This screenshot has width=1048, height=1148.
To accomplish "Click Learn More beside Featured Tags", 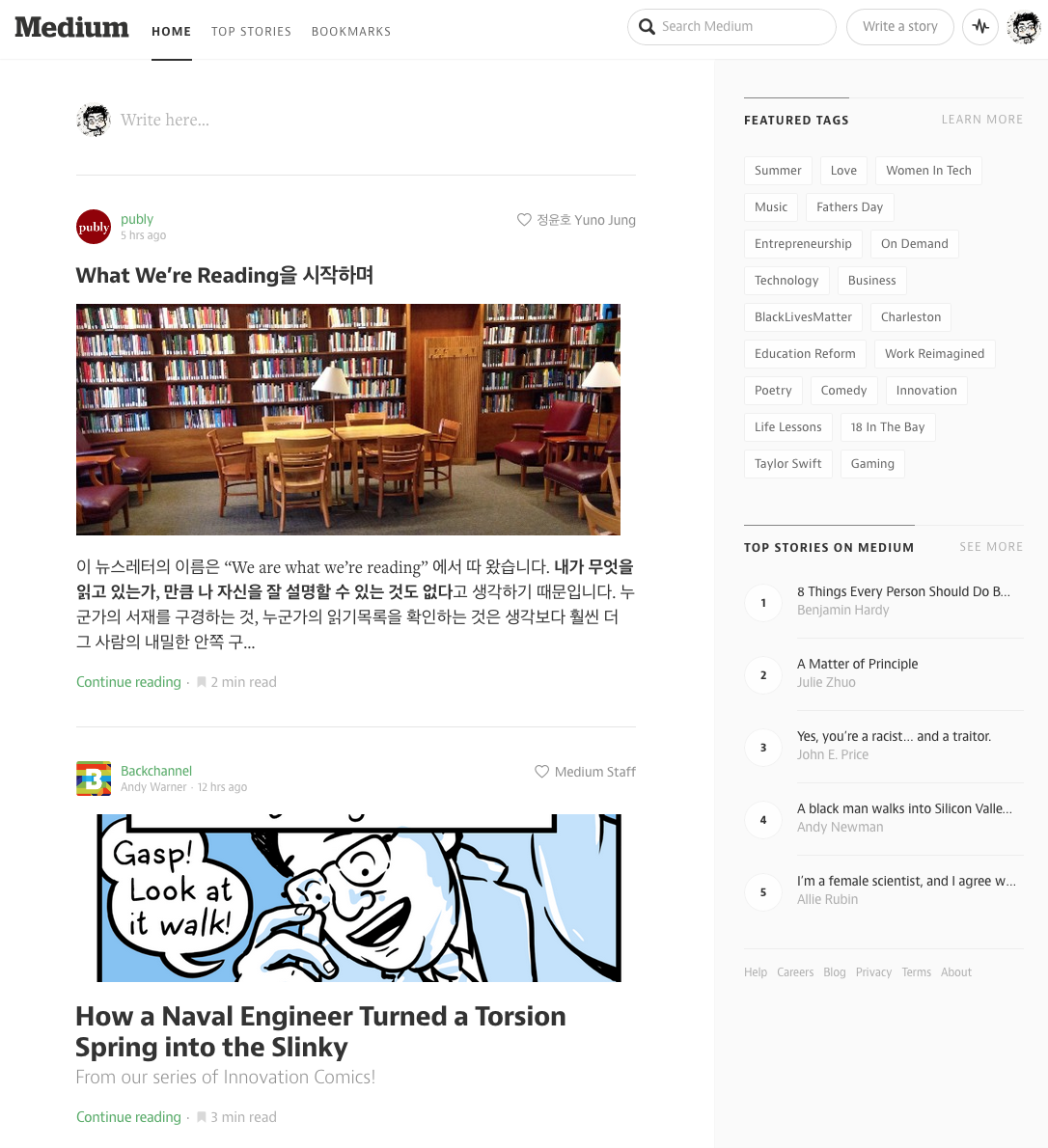I will pyautogui.click(x=982, y=120).
